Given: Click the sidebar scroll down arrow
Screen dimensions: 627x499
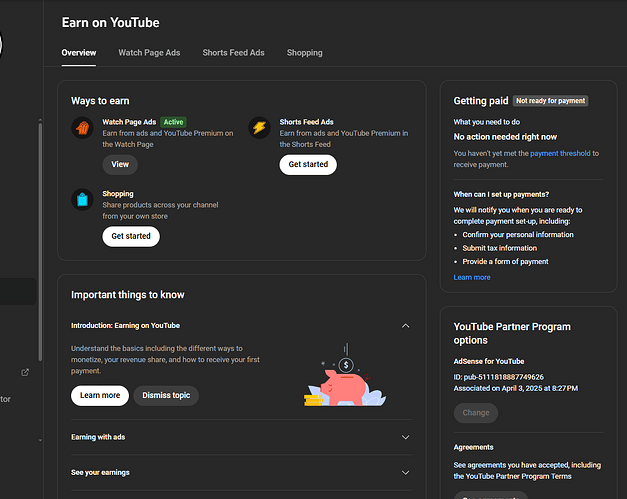Looking at the screenshot, I should 40,440.
